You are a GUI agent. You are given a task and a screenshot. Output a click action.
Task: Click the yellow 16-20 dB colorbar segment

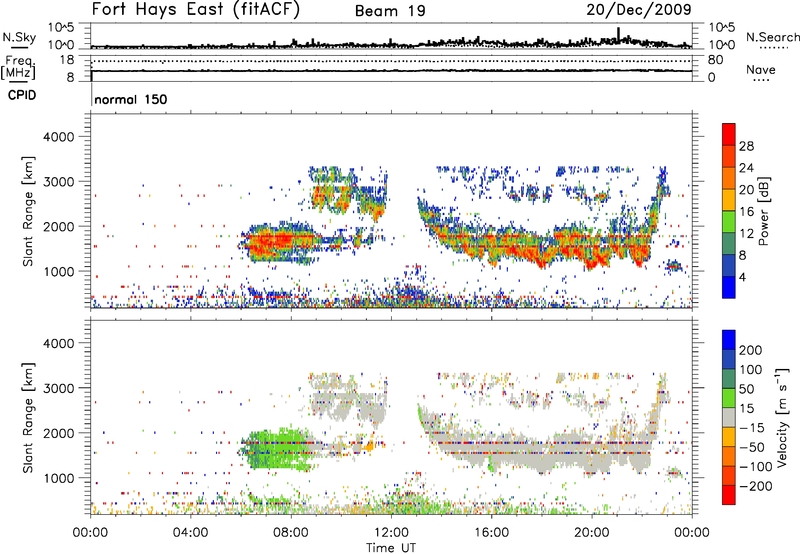tap(729, 199)
